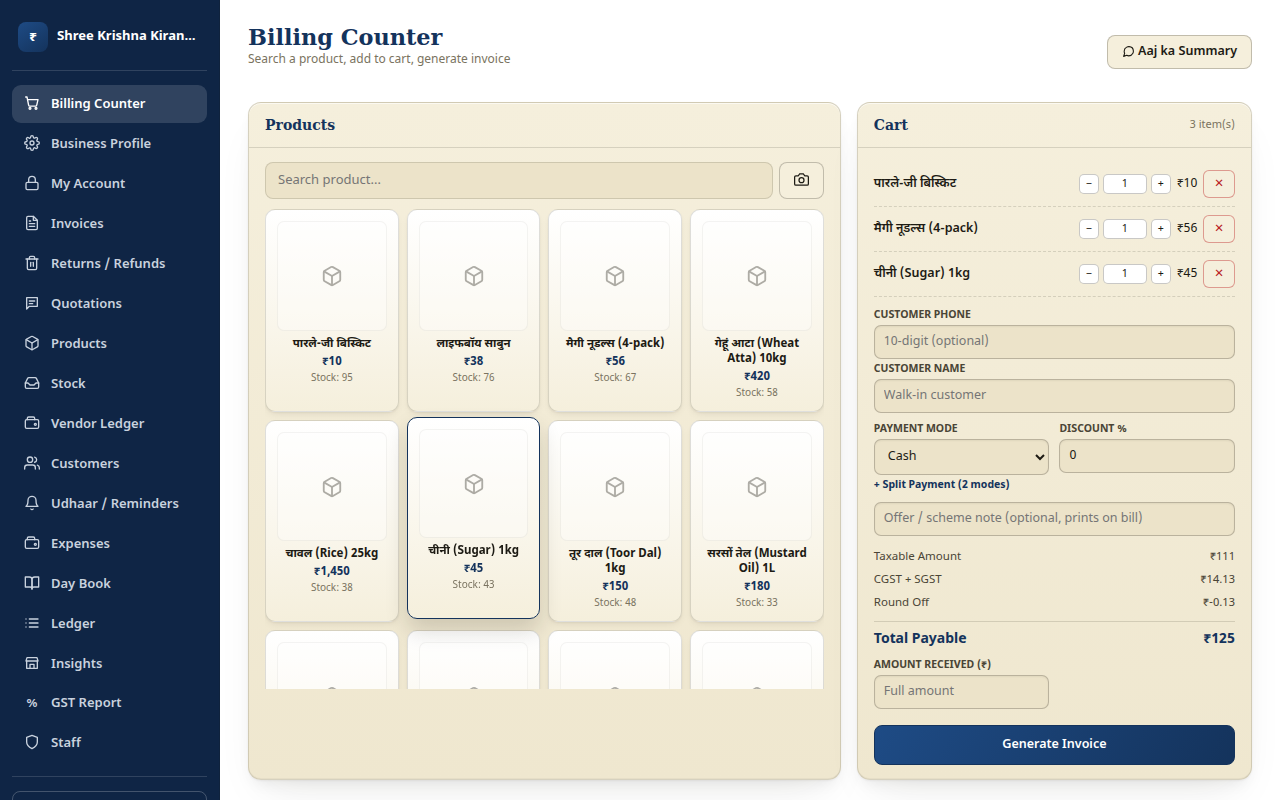Remove चीनी (Sugar) 1kg from cart
1280x800 pixels.
[x=1218, y=273]
